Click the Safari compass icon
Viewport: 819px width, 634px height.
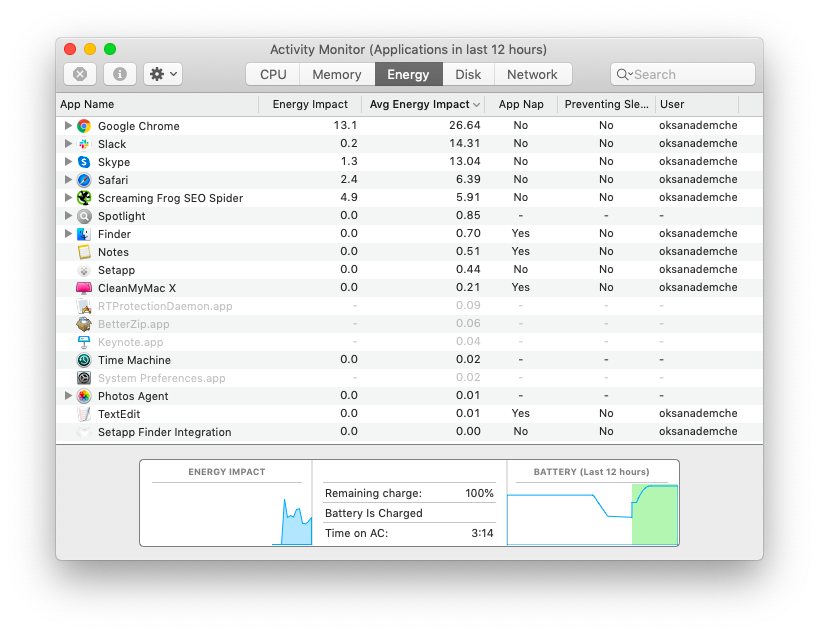tap(84, 180)
